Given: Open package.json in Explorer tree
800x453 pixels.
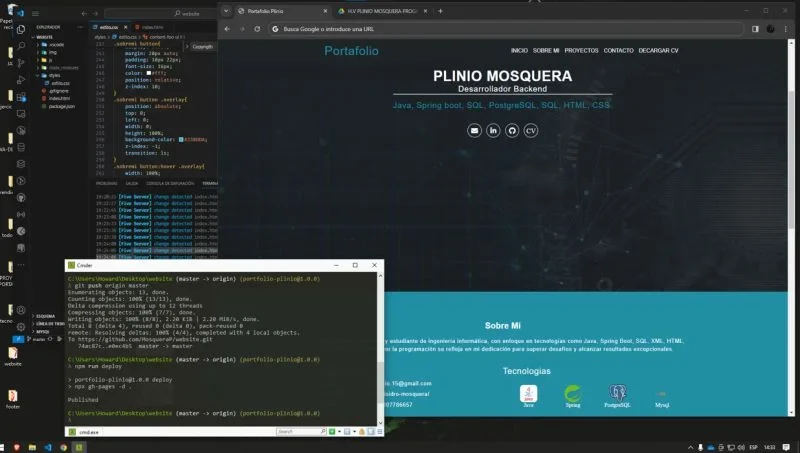Looking at the screenshot, I should pyautogui.click(x=62, y=106).
